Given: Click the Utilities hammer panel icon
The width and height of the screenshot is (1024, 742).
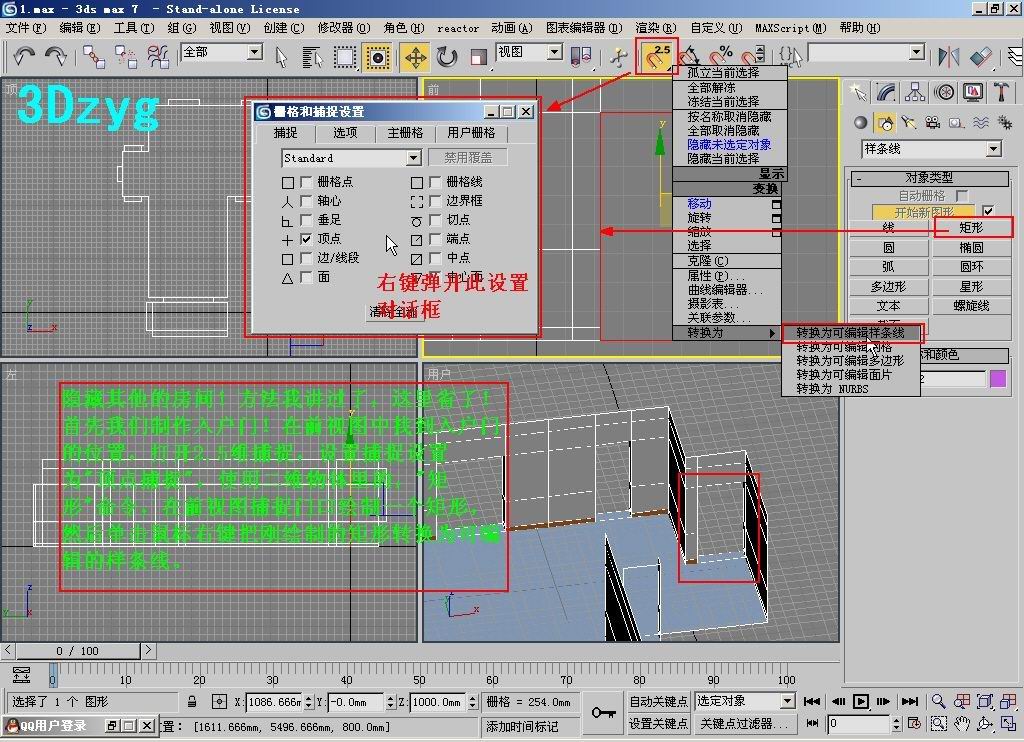Looking at the screenshot, I should click(x=1001, y=93).
